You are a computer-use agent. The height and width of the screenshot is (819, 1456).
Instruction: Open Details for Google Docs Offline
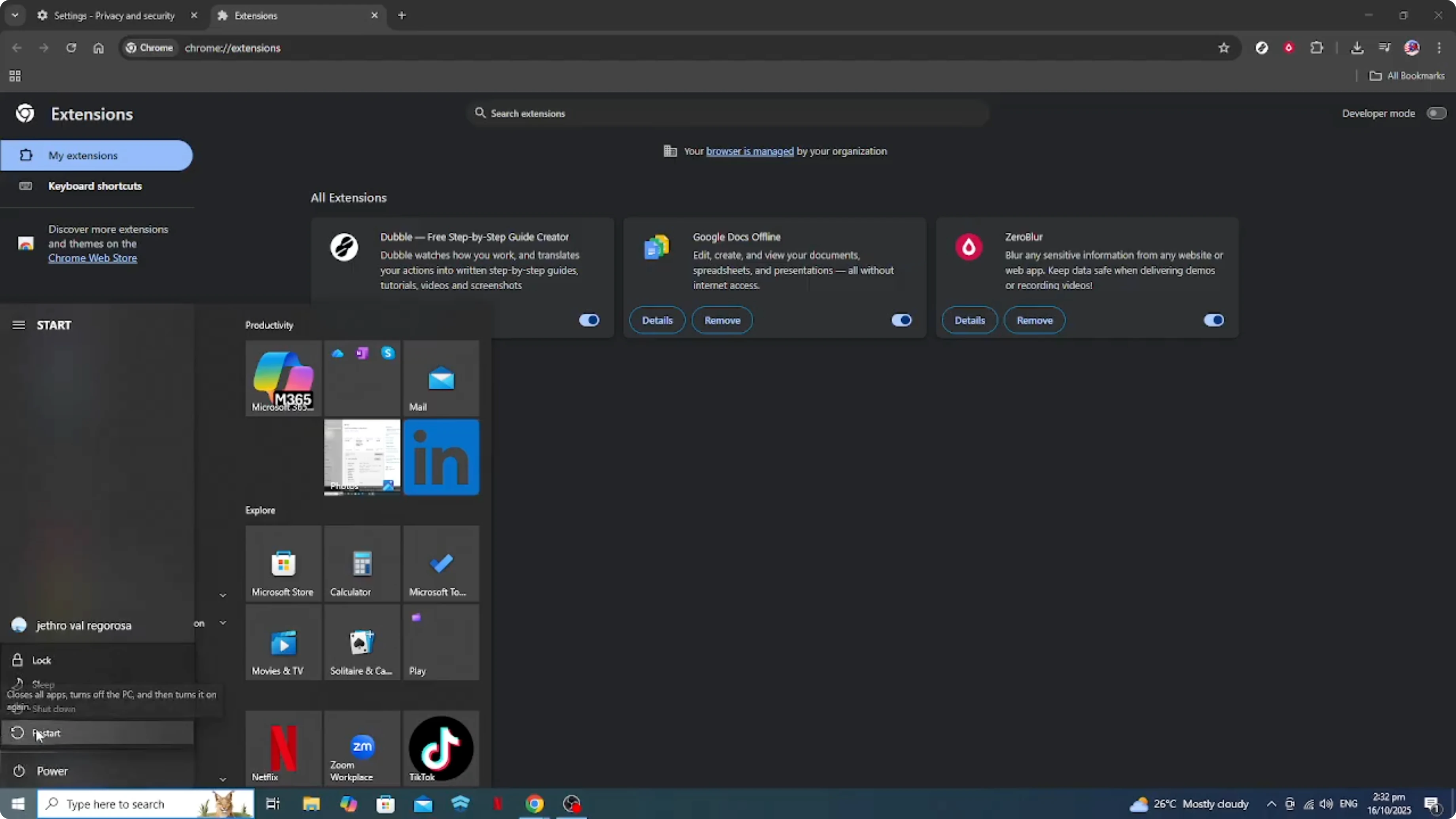click(657, 320)
